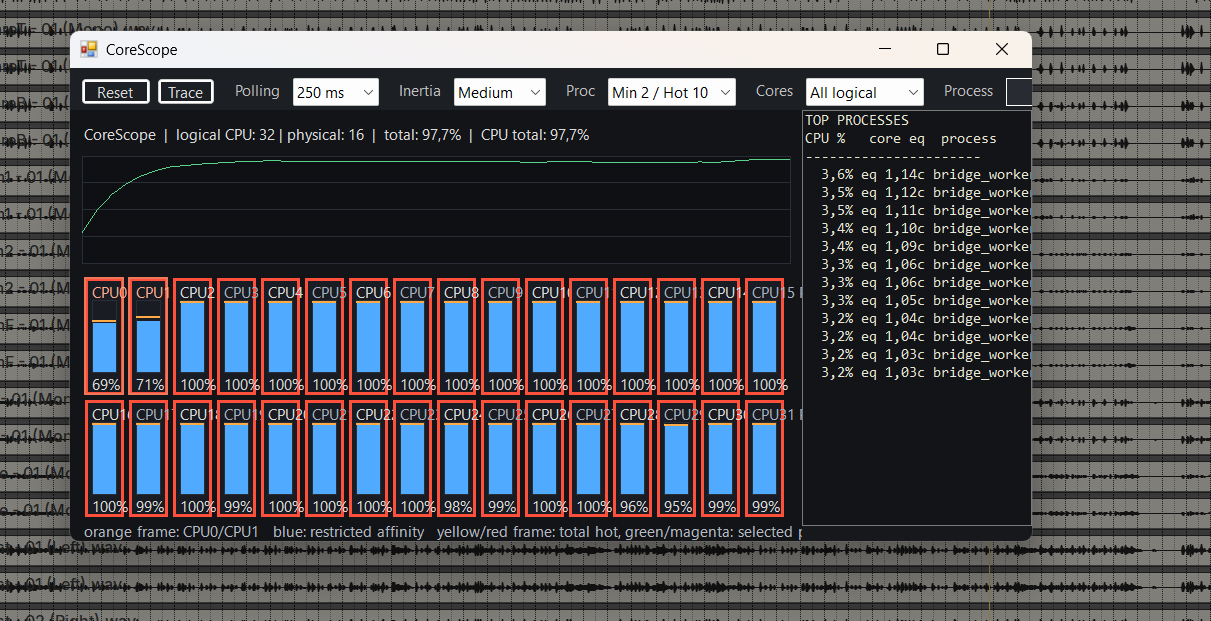The width and height of the screenshot is (1211, 621).
Task: Click the process row showing 3,5% eq 1,11c
Action: point(917,210)
